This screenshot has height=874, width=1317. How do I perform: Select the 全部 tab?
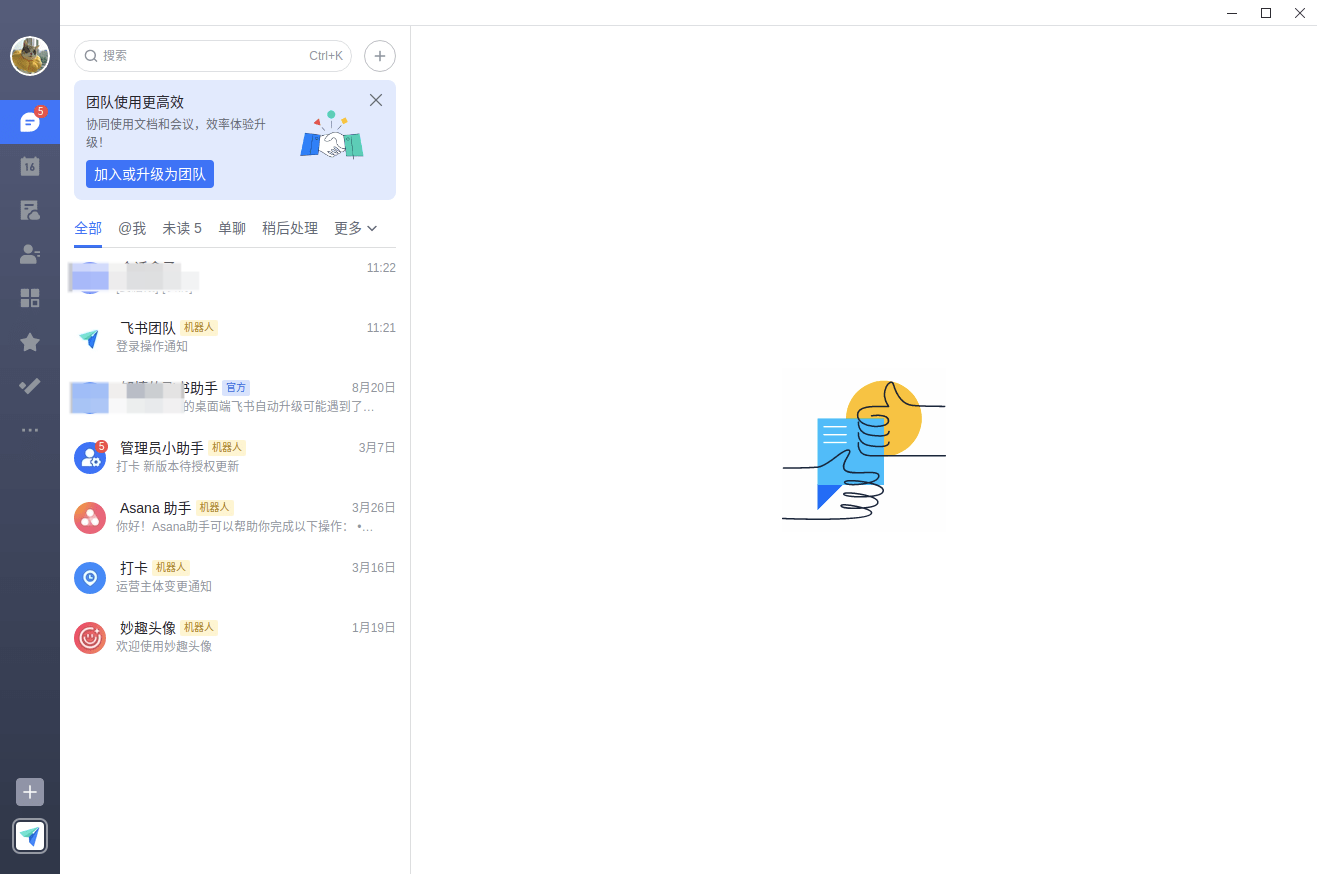pos(88,228)
